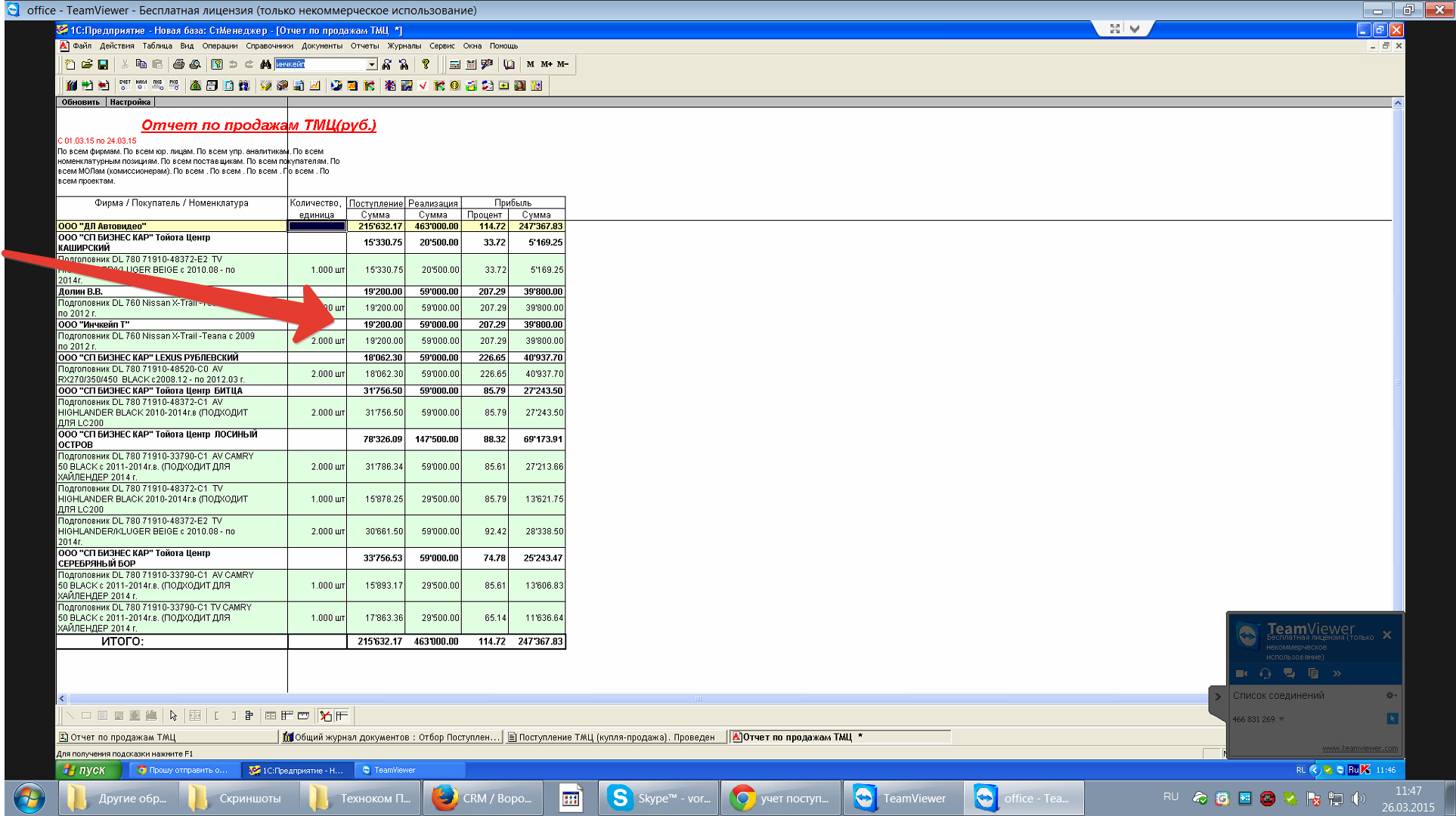
Task: Click the TeamViewer video camera icon
Action: pyautogui.click(x=1241, y=673)
